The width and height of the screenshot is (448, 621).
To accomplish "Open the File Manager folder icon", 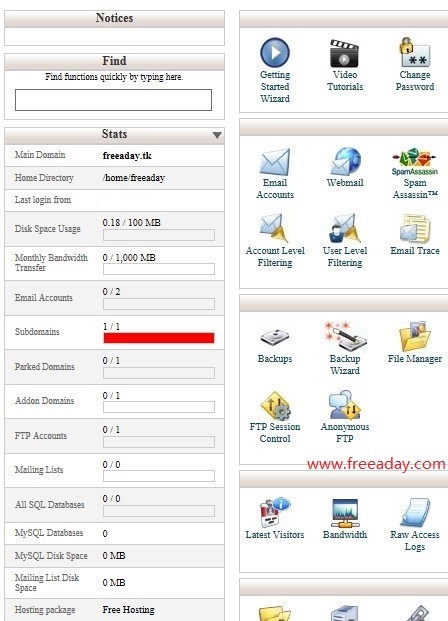I will point(415,336).
